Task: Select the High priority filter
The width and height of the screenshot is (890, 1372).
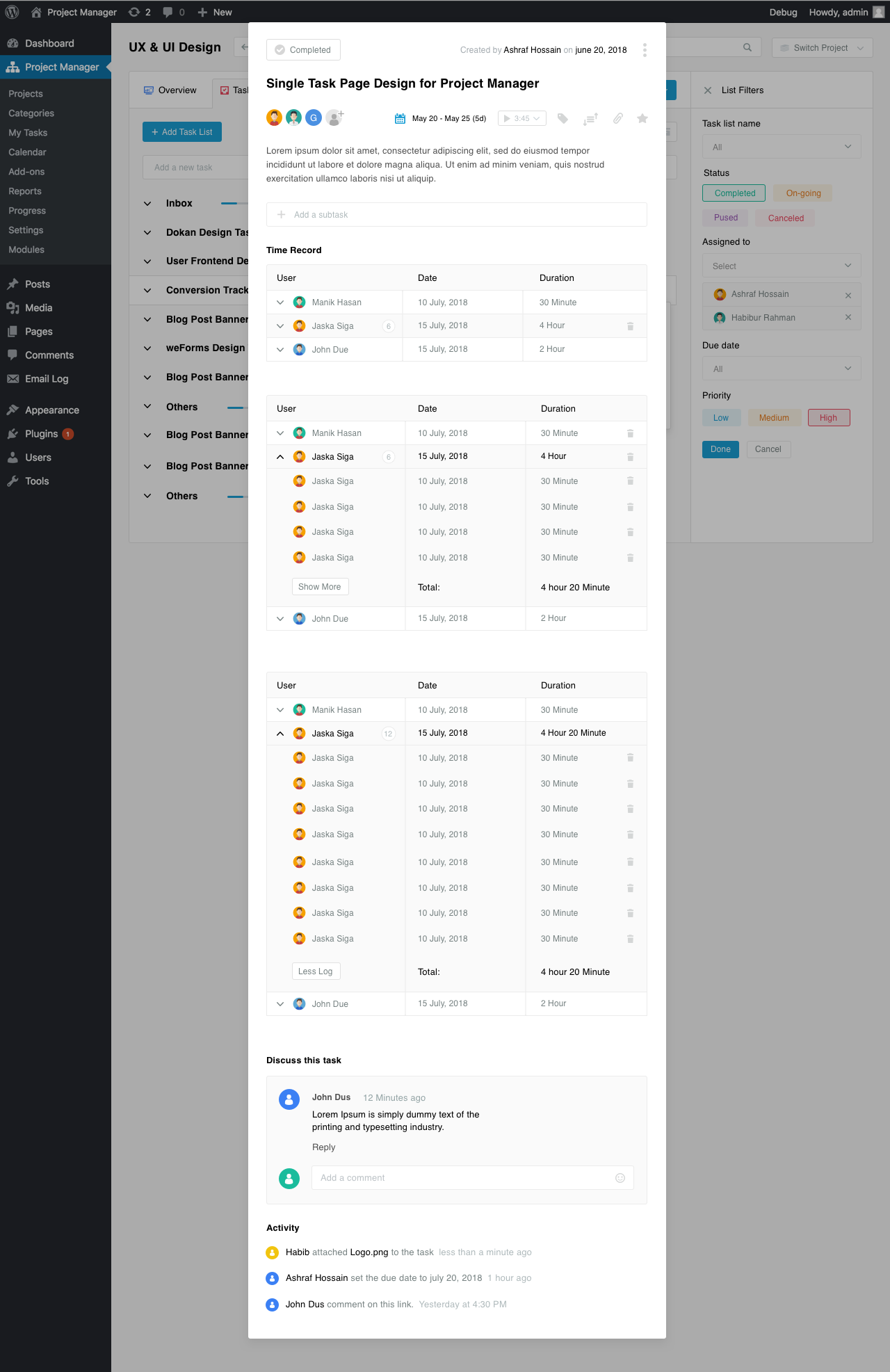Action: coord(829,418)
